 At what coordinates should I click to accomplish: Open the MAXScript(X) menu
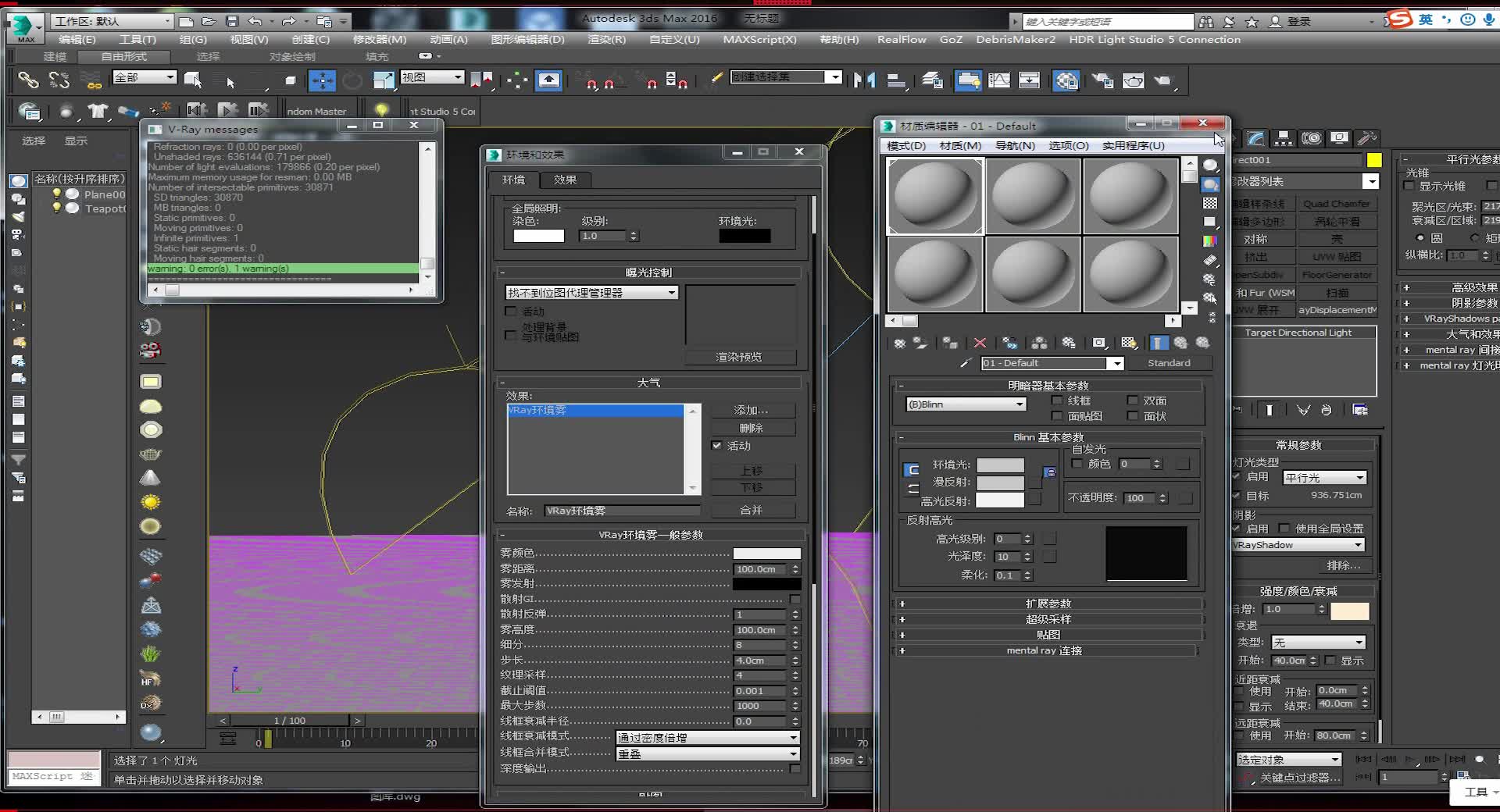coord(759,39)
